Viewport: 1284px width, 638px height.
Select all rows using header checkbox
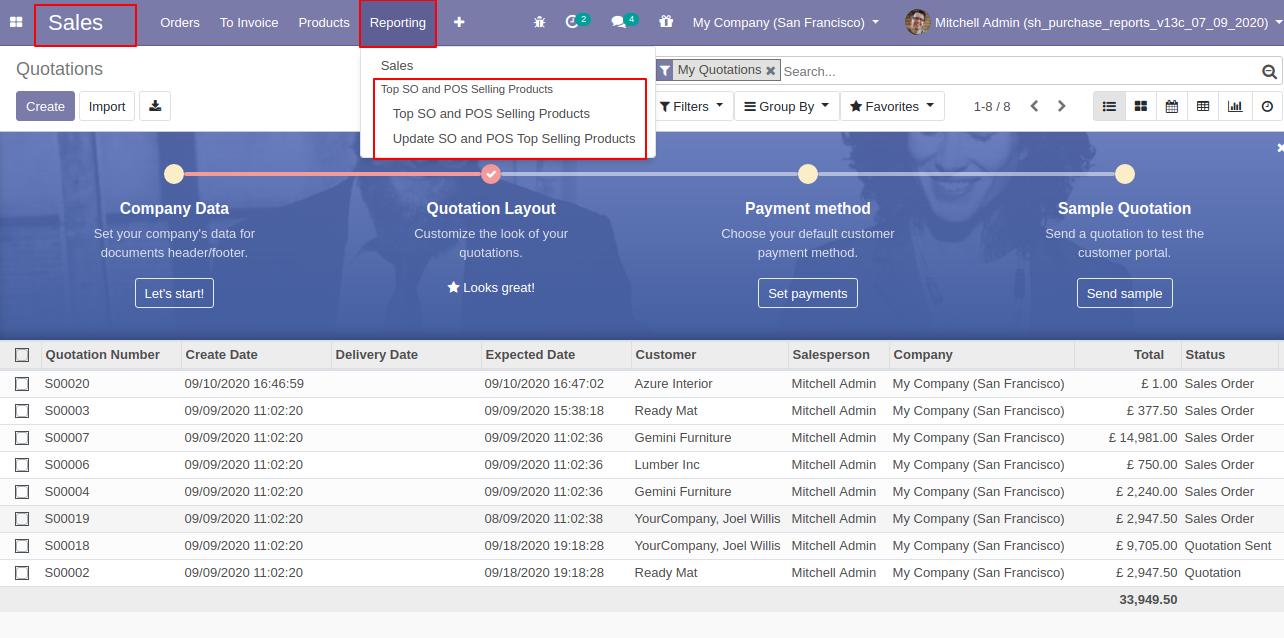22,355
